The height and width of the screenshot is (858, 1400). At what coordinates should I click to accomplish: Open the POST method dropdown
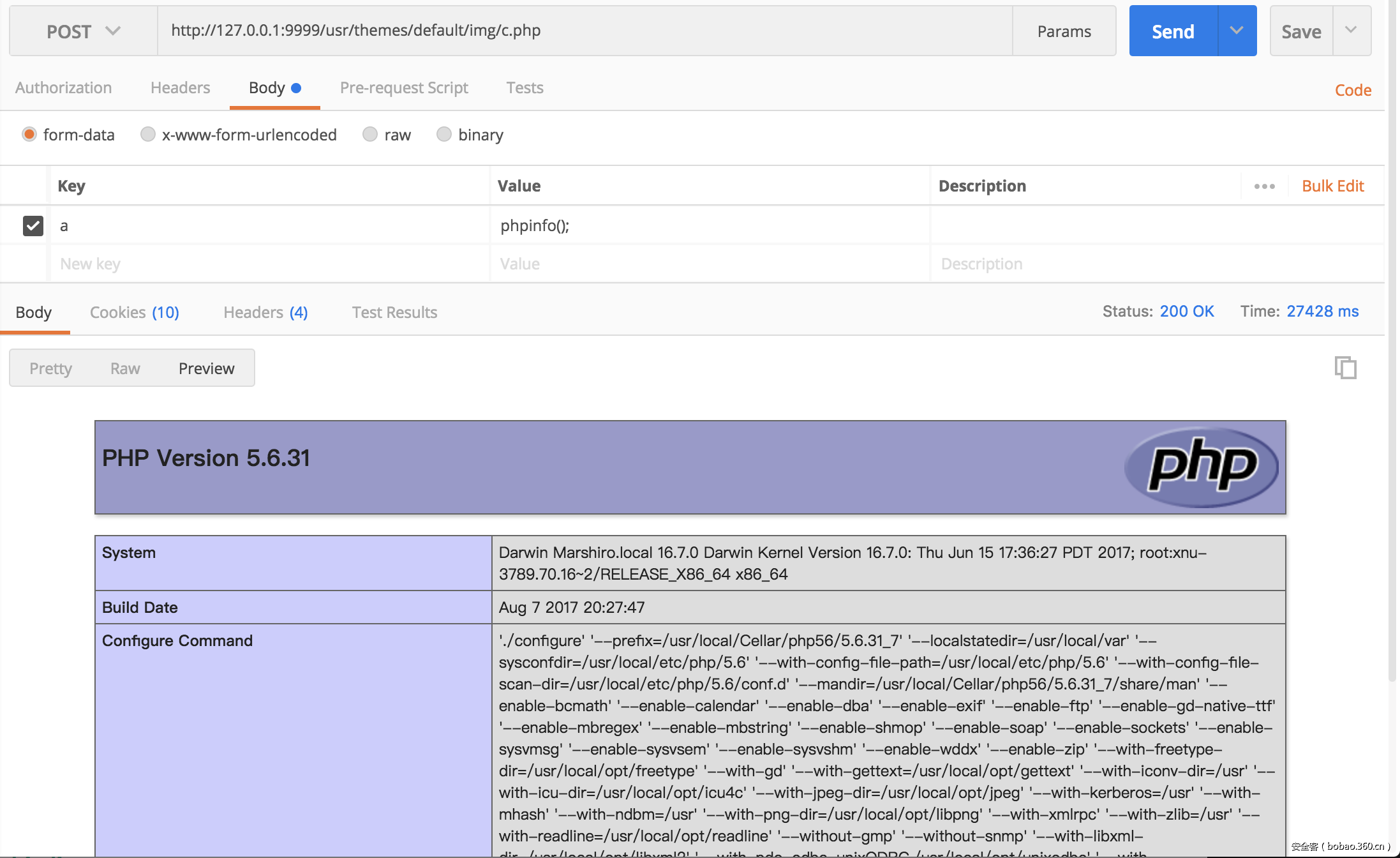83,31
